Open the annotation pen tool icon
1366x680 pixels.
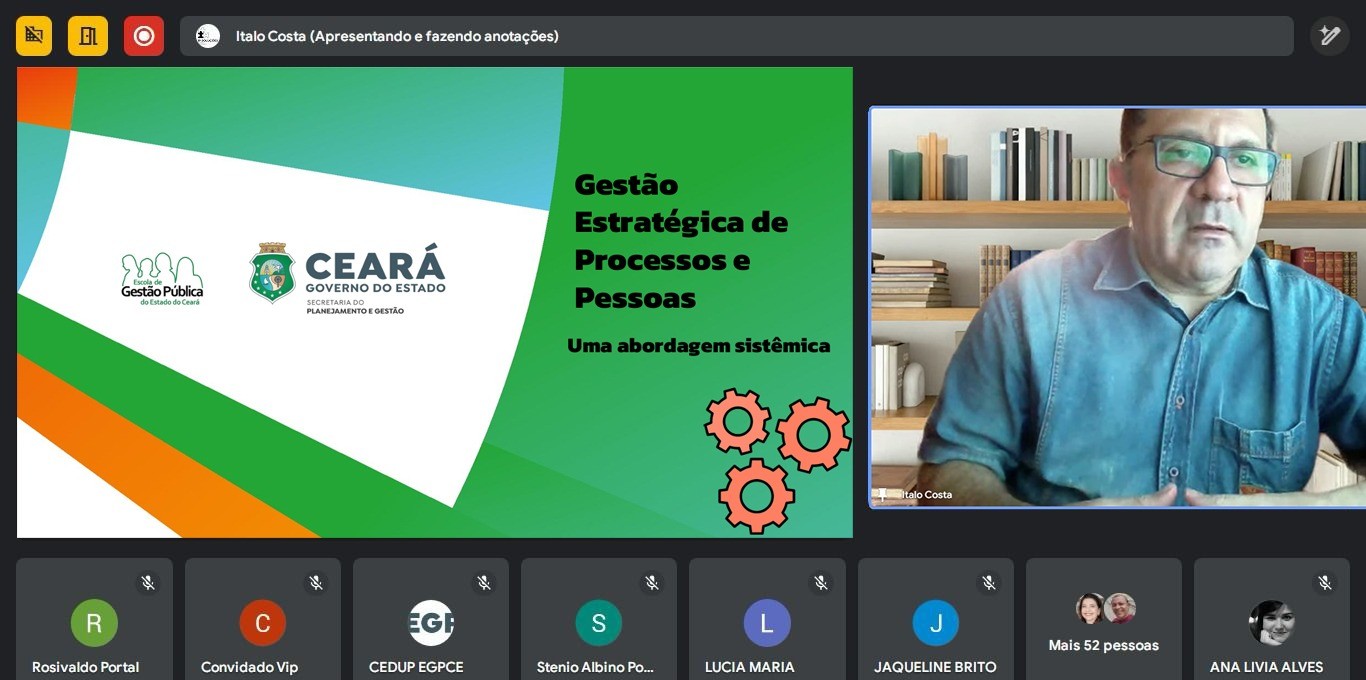pos(1329,36)
